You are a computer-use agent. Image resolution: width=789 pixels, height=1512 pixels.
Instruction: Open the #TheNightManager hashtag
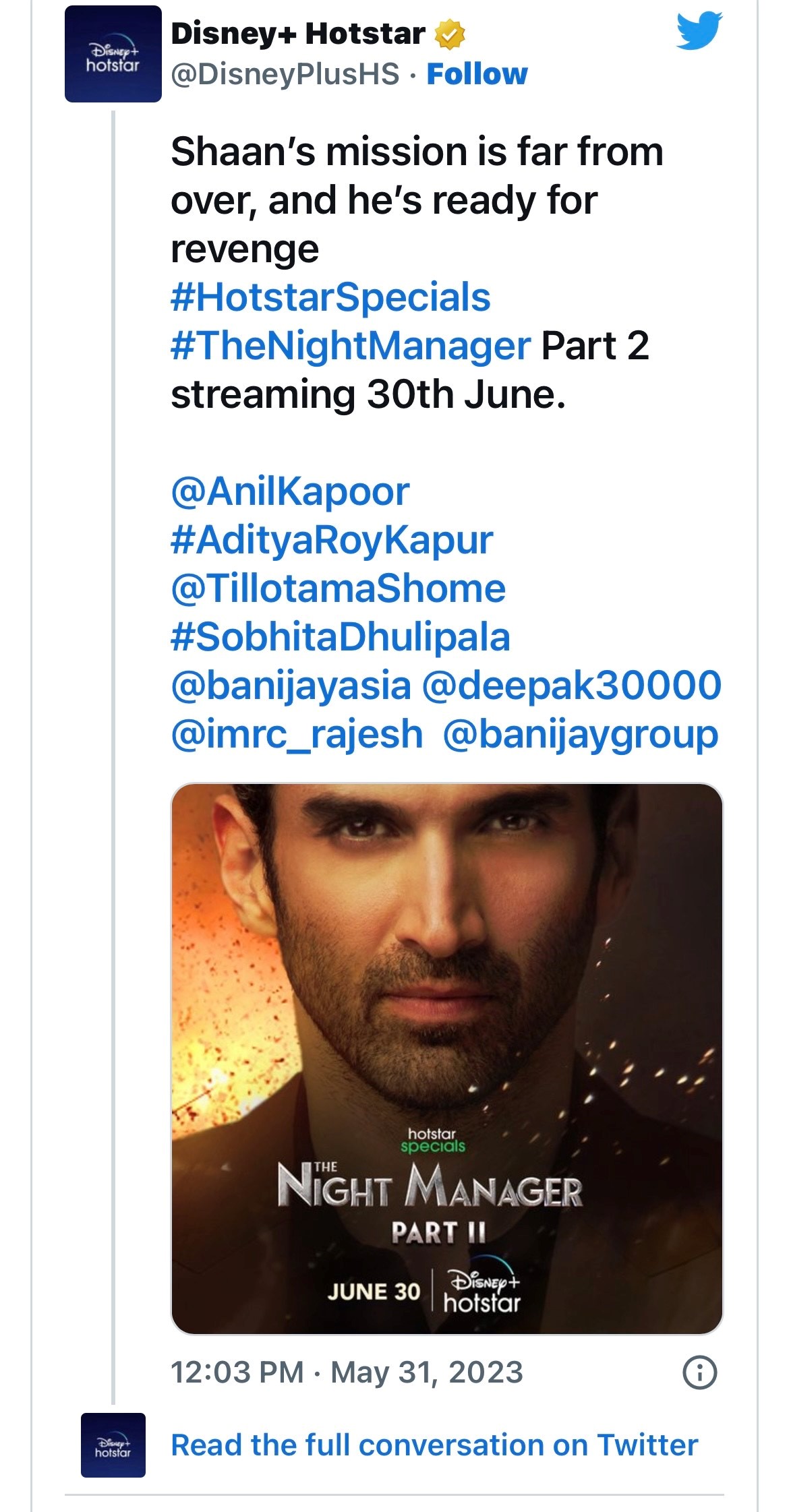(351, 346)
